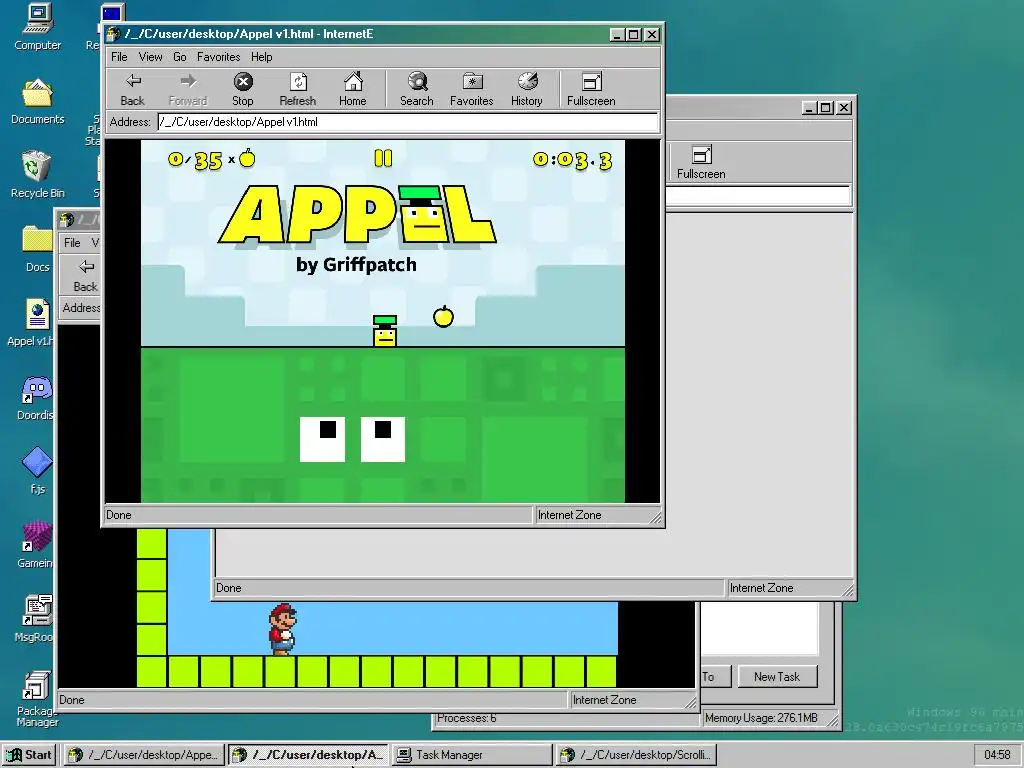
Task: Click the yellow apple next to the character
Action: coord(443,317)
